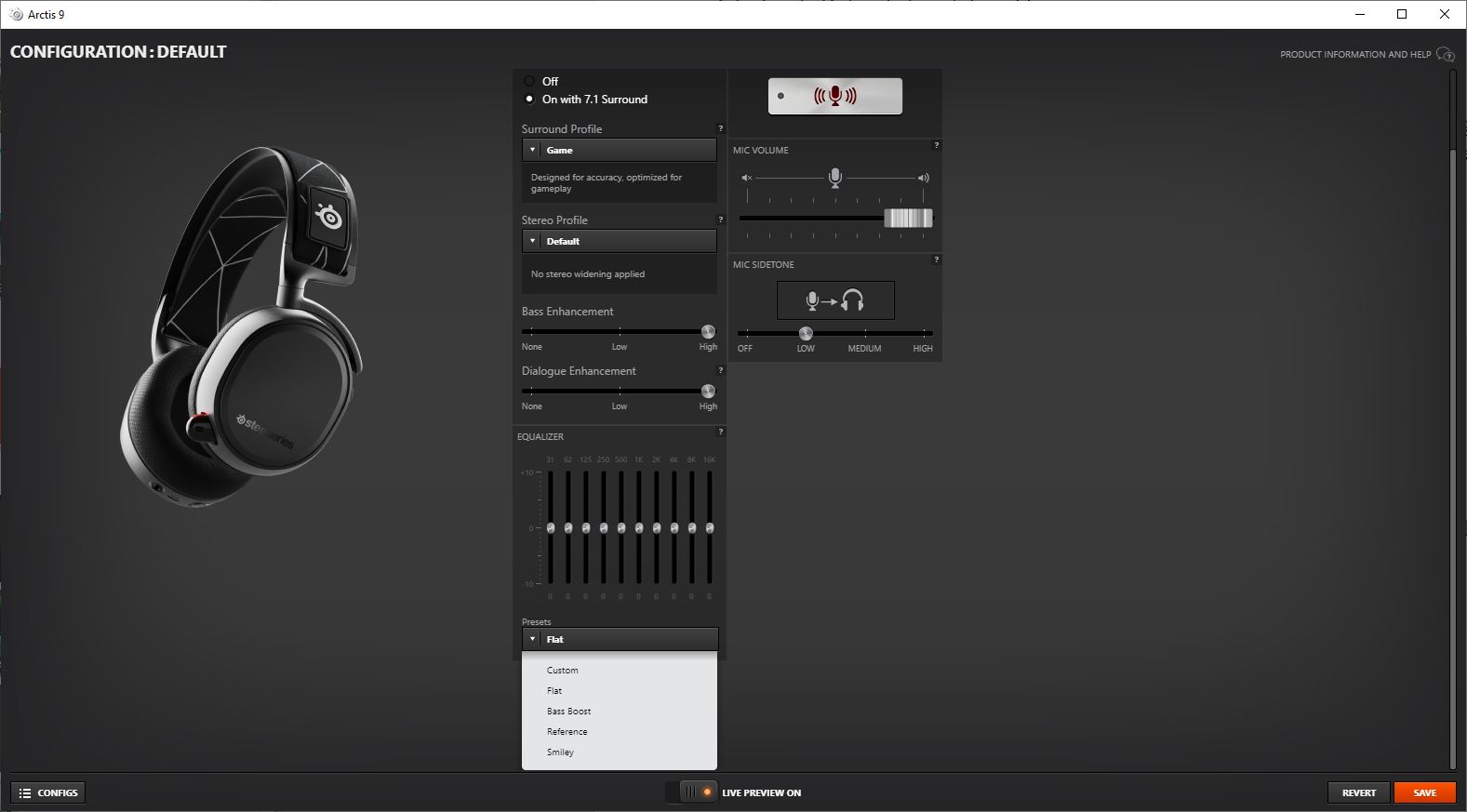
Task: Click the 2K equalizer band slider
Action: (657, 527)
